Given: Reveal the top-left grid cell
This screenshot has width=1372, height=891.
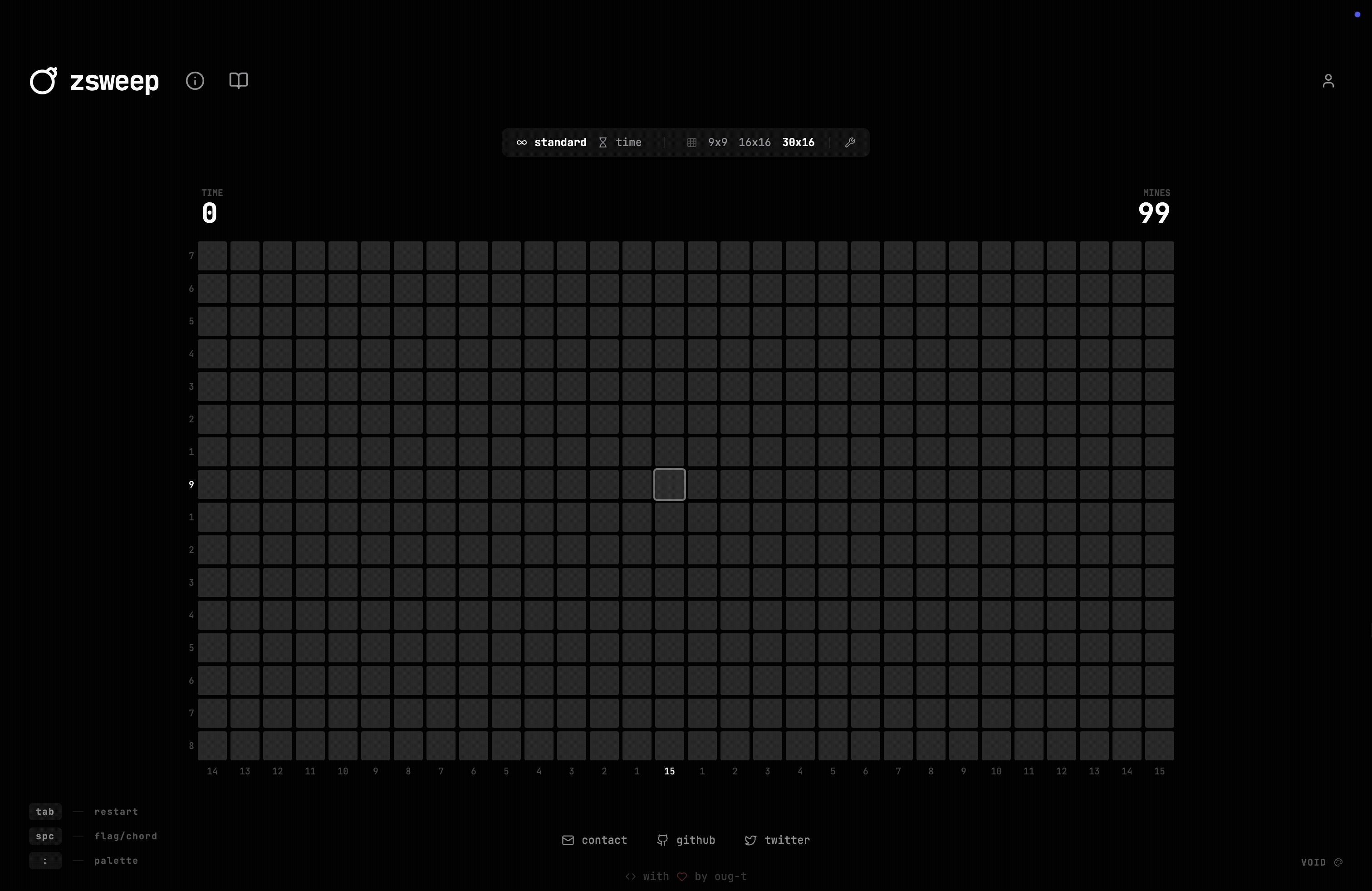Looking at the screenshot, I should 212,256.
